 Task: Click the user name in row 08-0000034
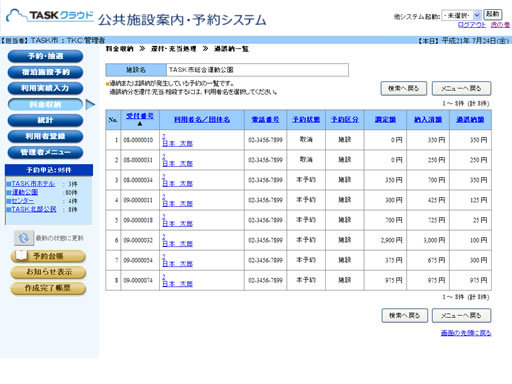[178, 183]
